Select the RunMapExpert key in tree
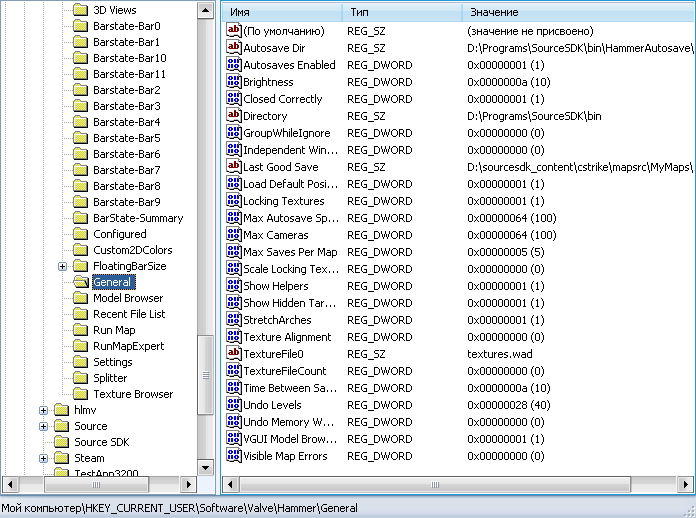696x518 pixels. (x=128, y=346)
